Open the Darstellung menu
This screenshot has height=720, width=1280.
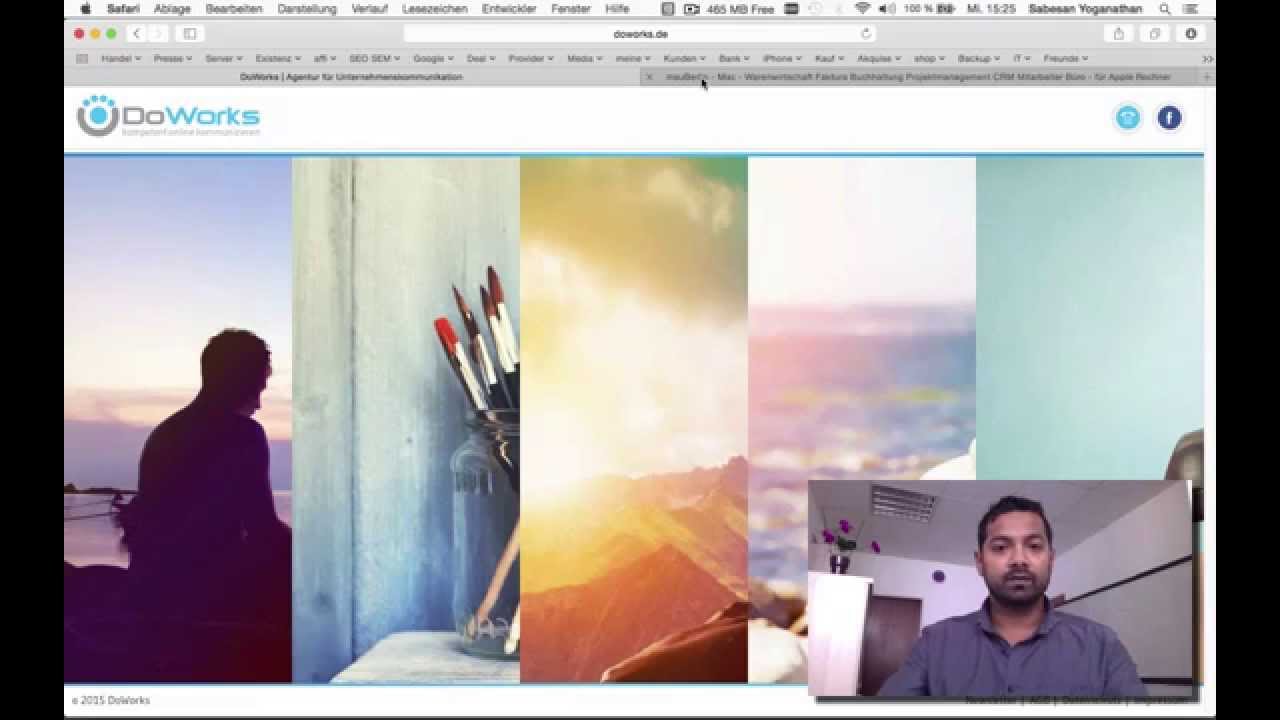pyautogui.click(x=307, y=9)
